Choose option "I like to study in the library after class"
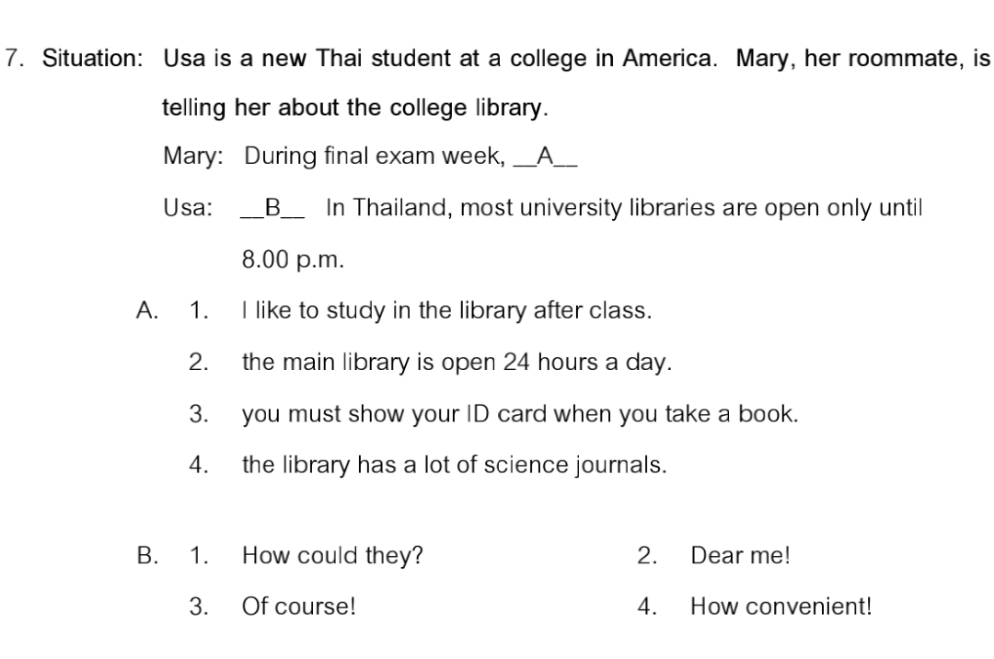Viewport: 994px width, 659px height. click(x=447, y=310)
